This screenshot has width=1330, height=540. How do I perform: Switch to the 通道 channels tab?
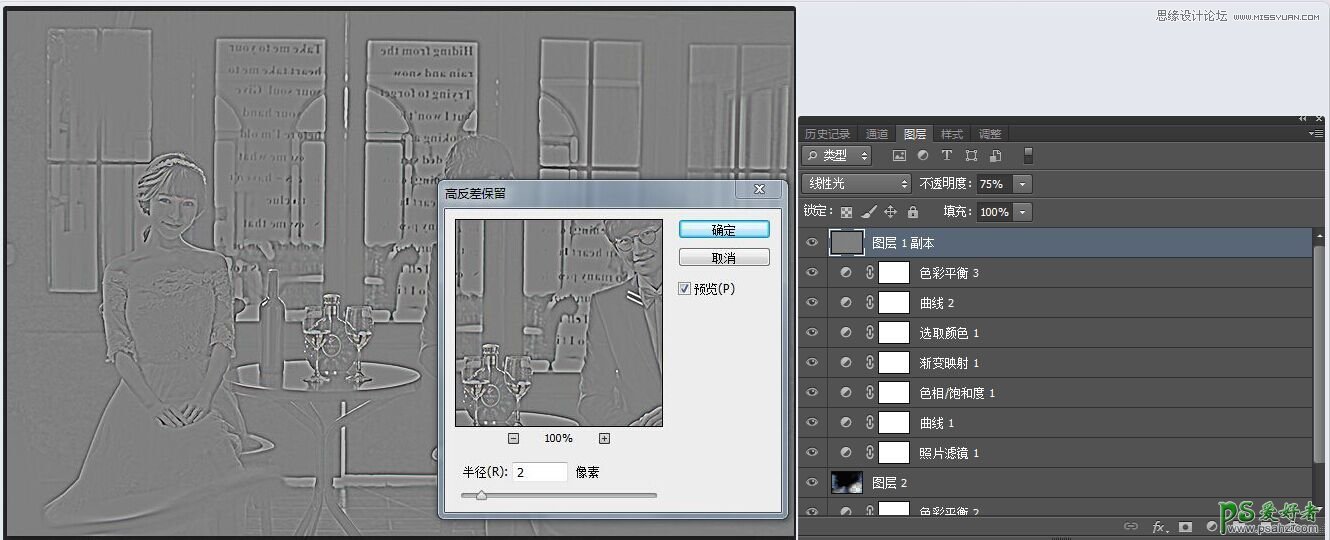(x=877, y=134)
